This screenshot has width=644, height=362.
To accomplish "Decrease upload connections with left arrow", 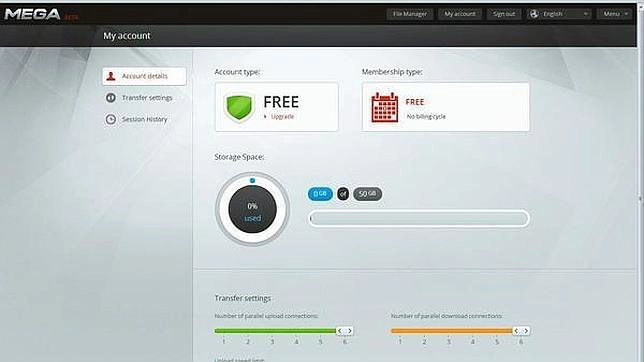I will [340, 331].
